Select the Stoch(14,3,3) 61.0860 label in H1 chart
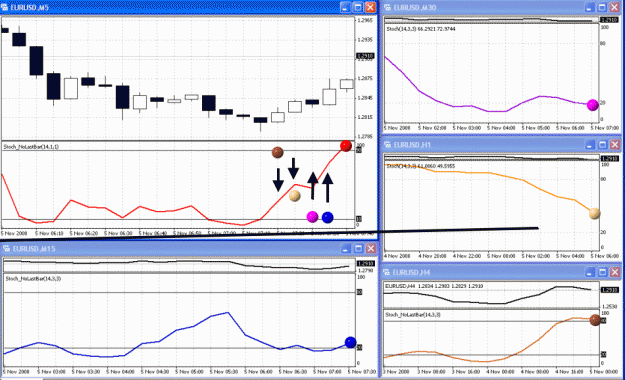This screenshot has width=625, height=380. pyautogui.click(x=421, y=166)
